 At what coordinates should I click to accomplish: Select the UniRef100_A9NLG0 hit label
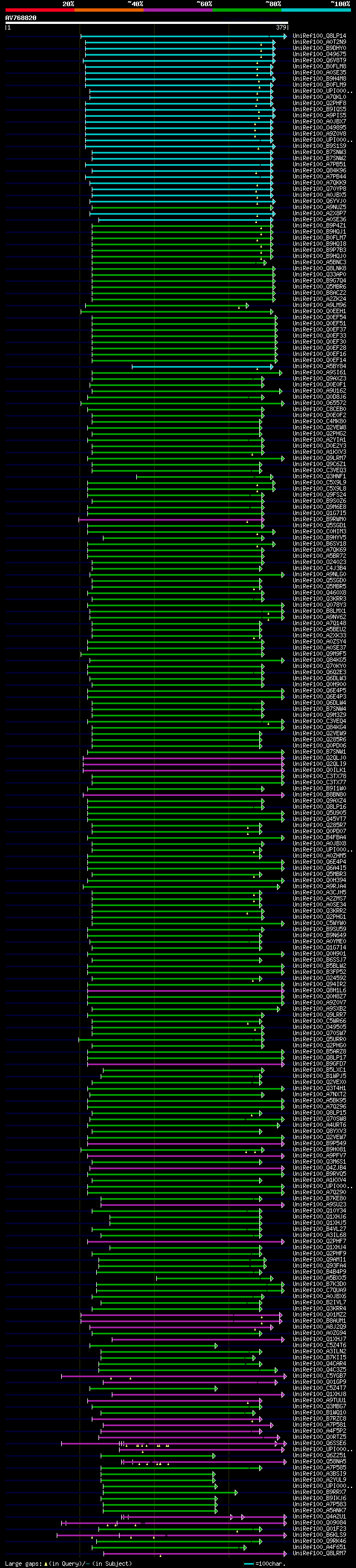319,575
